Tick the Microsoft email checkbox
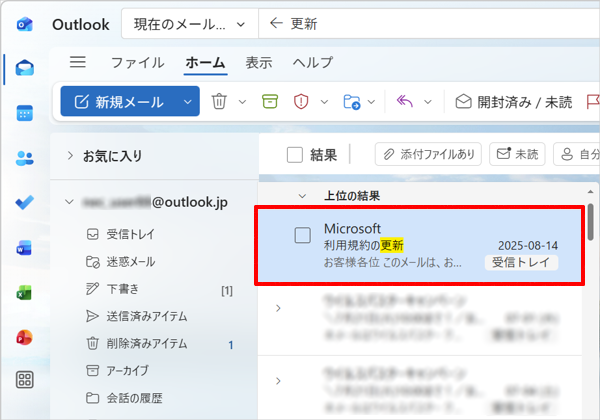The height and width of the screenshot is (420, 600). 302,235
